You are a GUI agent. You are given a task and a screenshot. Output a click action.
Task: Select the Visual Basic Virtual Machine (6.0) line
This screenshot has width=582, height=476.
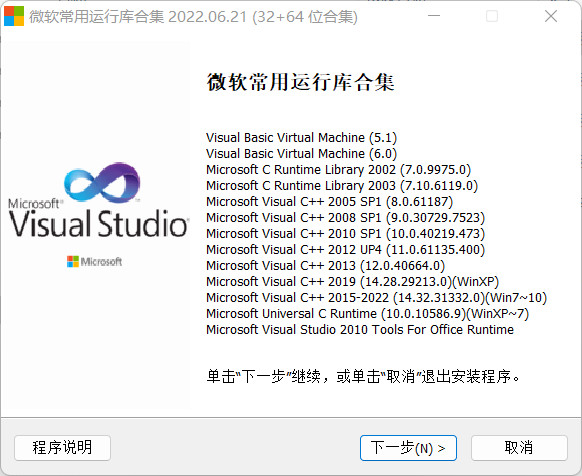[301, 154]
